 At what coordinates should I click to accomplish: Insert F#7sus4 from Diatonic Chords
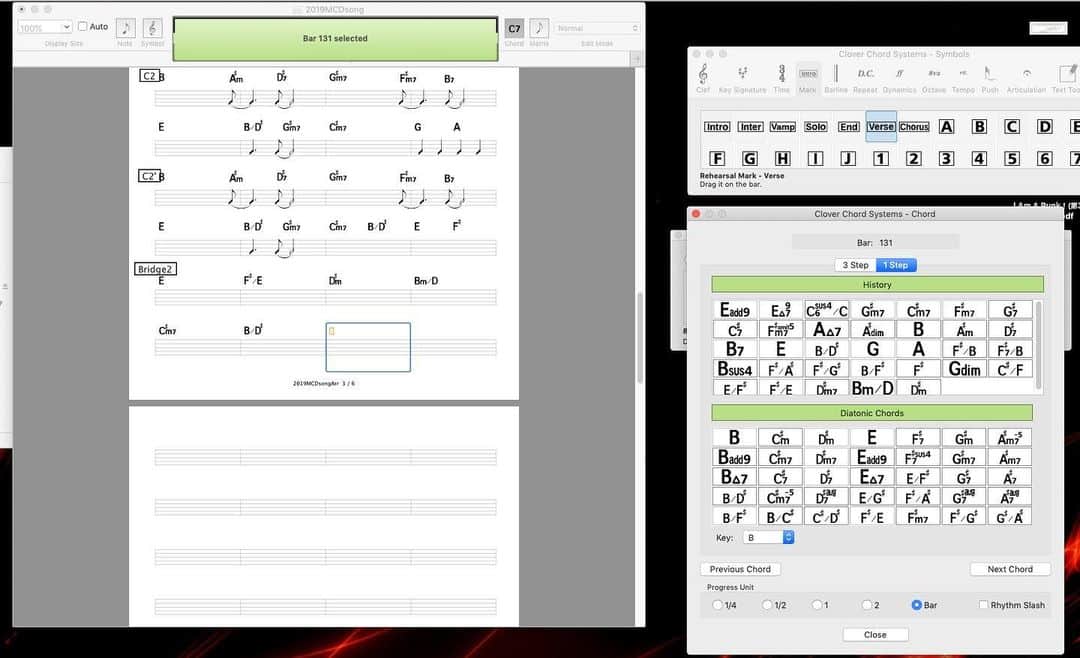[917, 457]
